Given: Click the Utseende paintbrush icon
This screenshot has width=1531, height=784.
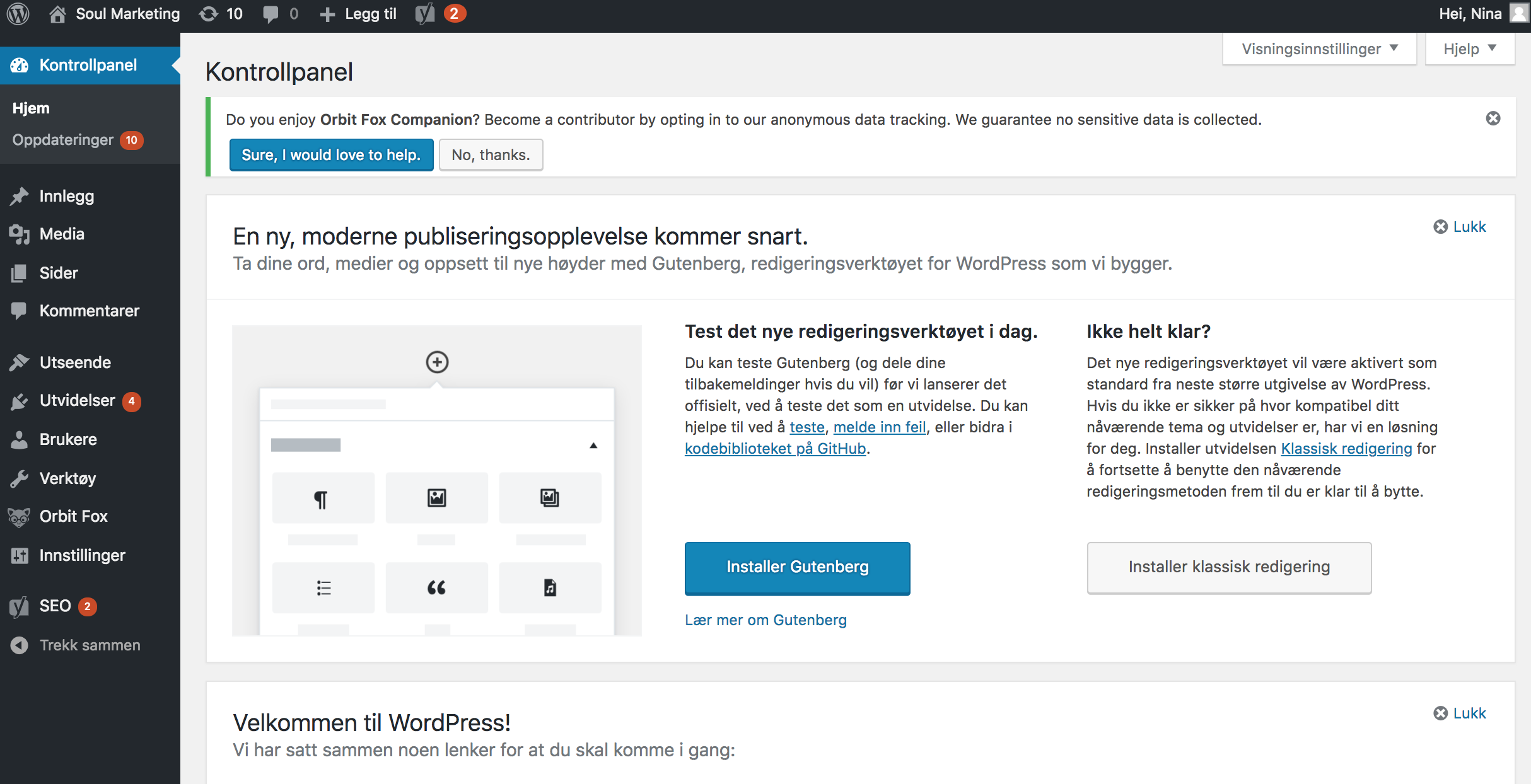Looking at the screenshot, I should tap(20, 362).
